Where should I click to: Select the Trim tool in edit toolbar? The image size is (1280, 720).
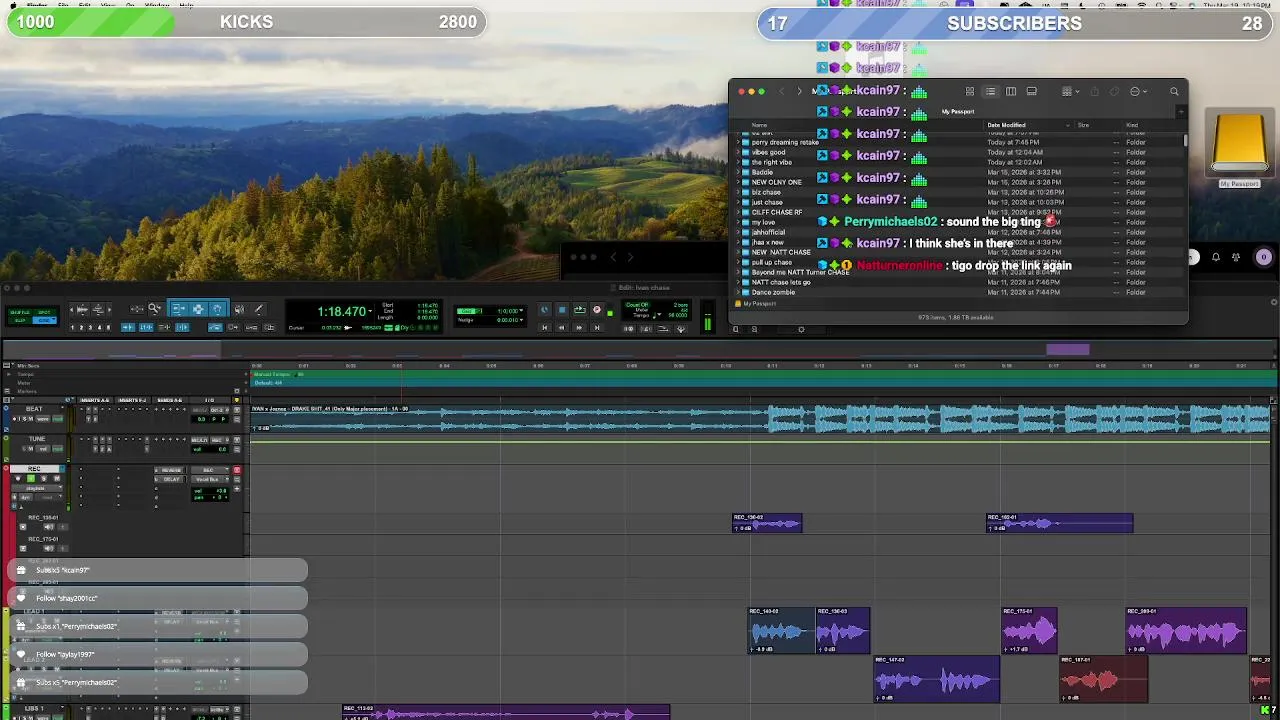click(179, 308)
